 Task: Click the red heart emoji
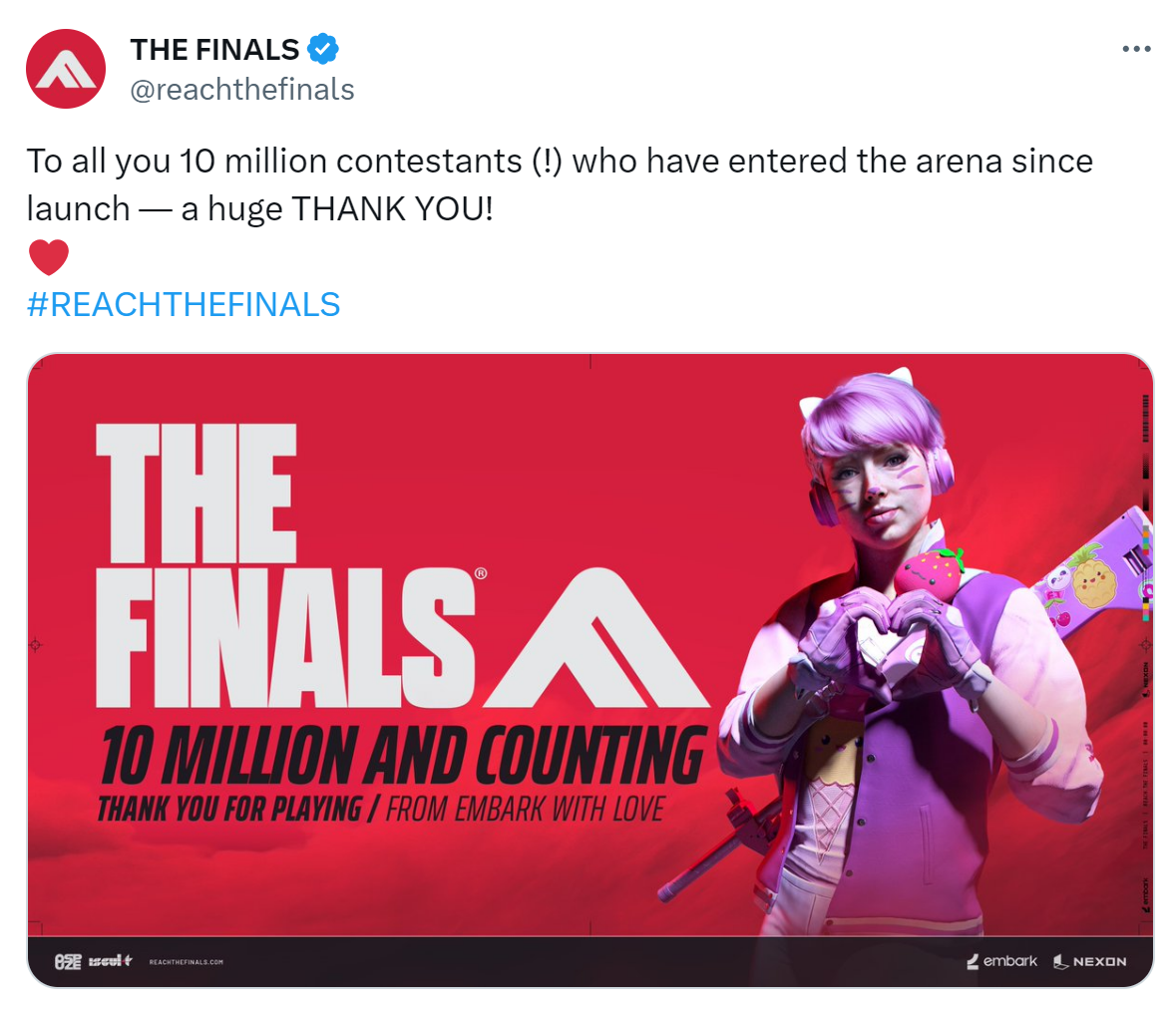(49, 256)
